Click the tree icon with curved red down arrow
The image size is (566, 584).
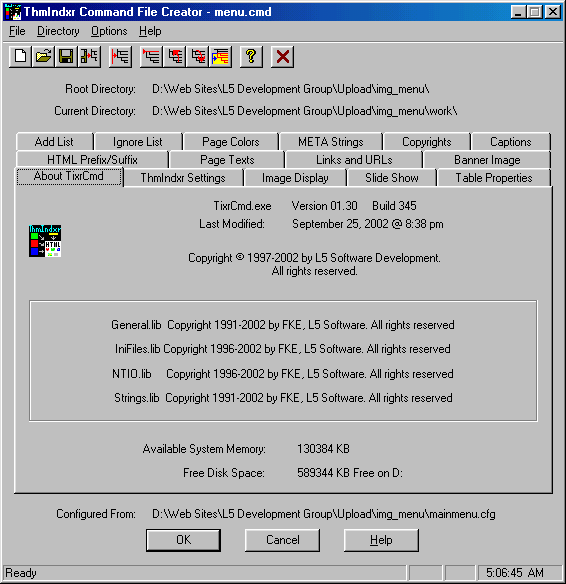(x=198, y=57)
